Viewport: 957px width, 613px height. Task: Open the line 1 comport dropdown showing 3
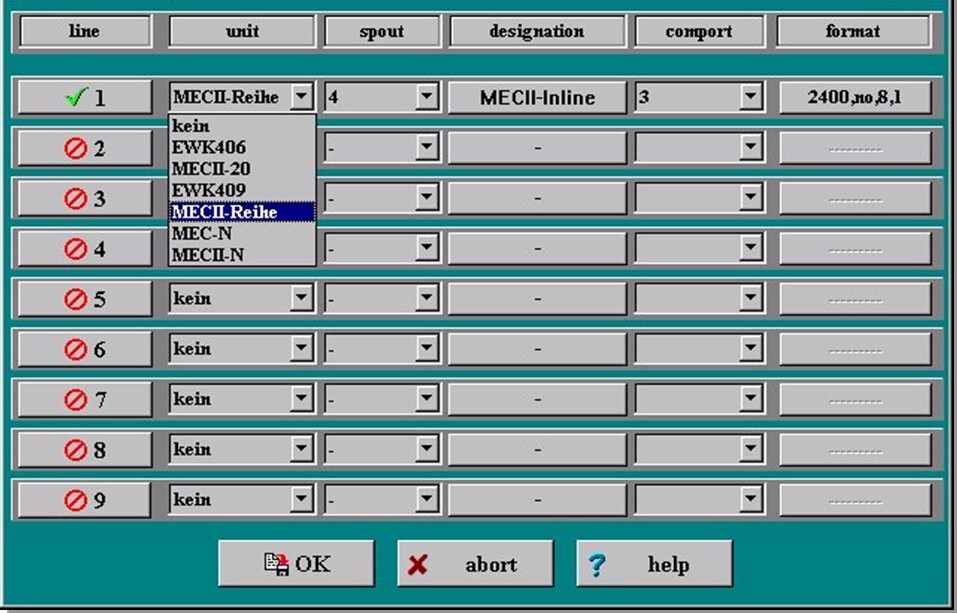pyautogui.click(x=750, y=96)
